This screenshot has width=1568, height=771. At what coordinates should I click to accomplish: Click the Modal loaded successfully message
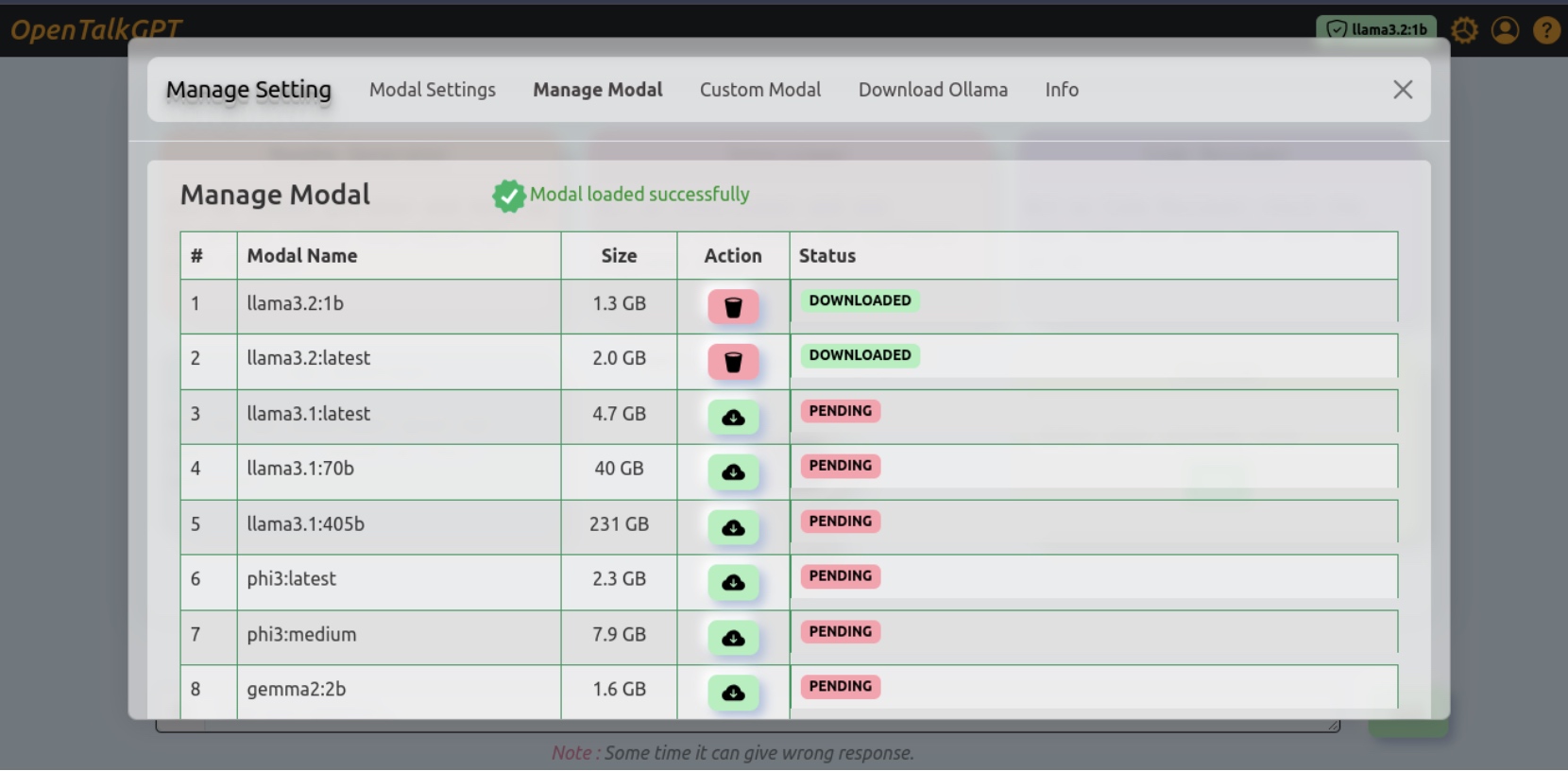(639, 194)
